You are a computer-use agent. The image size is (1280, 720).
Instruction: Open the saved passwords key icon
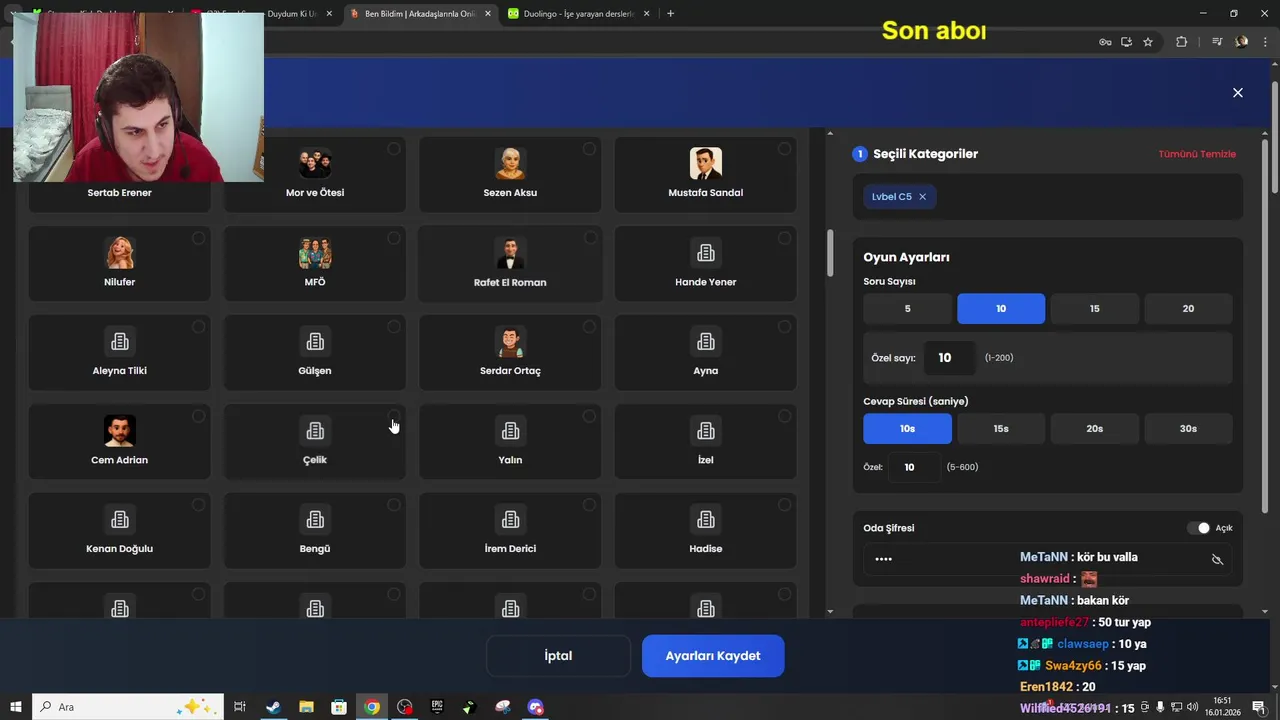1105,42
